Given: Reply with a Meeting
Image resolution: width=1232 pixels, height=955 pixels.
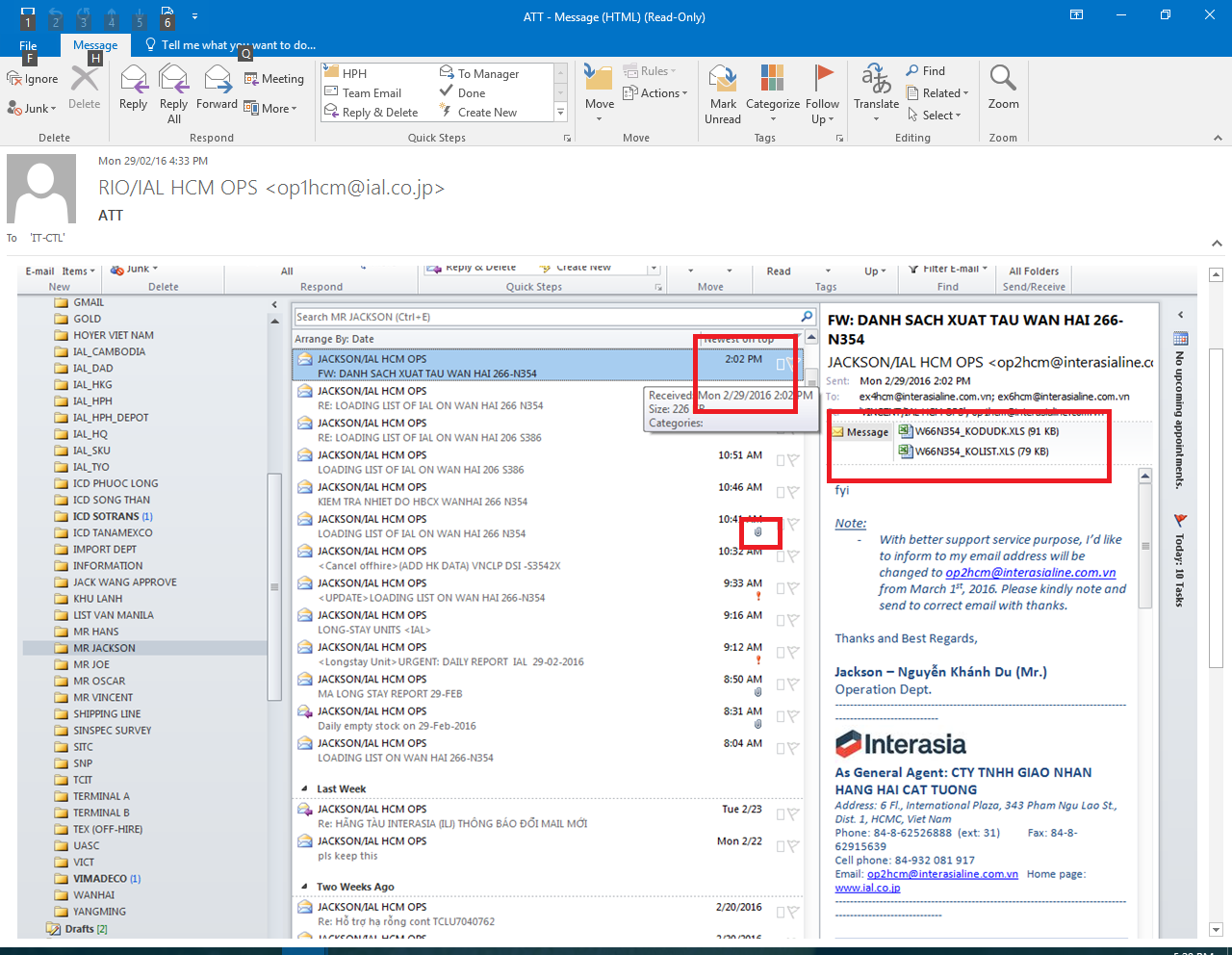Looking at the screenshot, I should coord(274,79).
